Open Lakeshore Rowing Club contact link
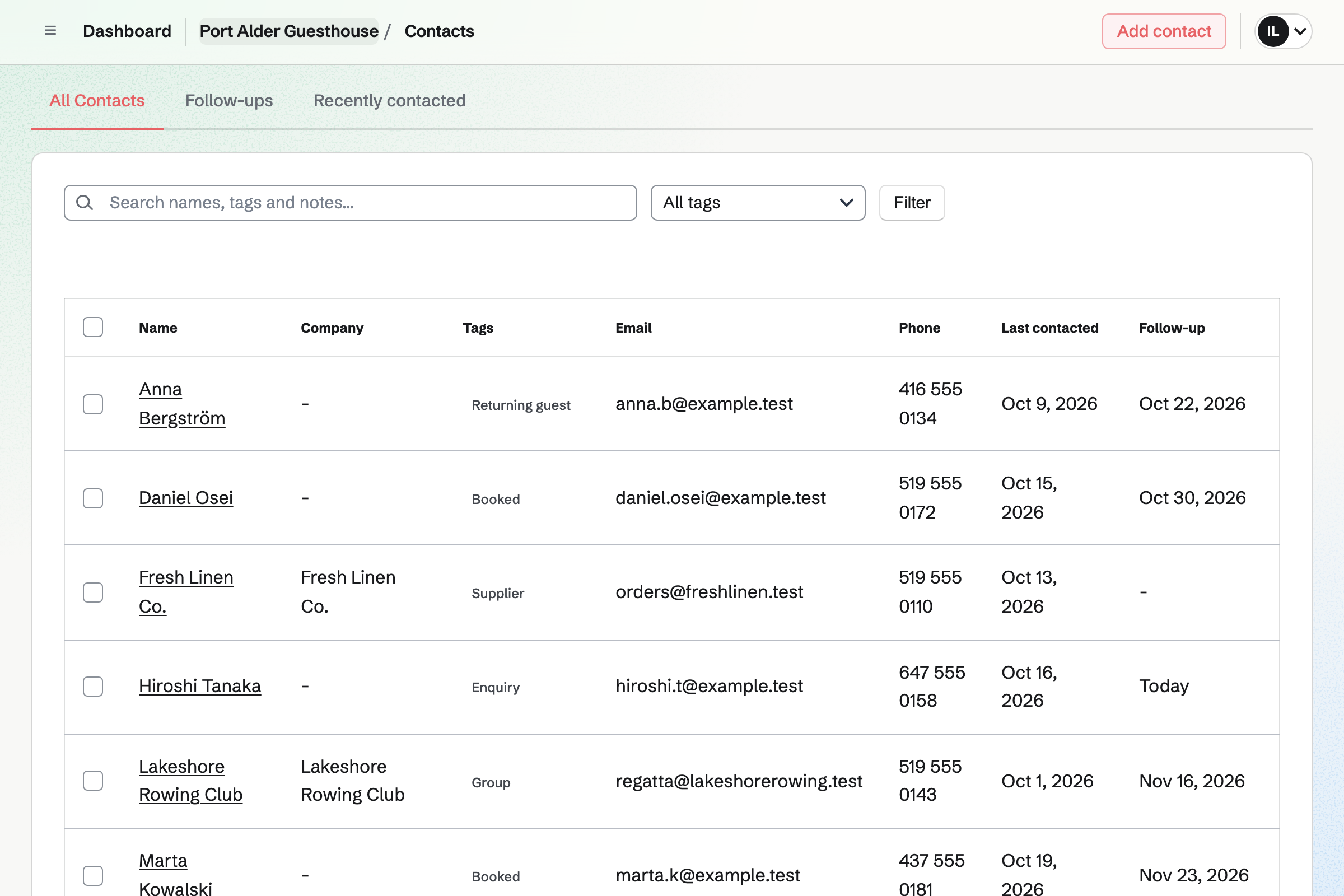The image size is (1344, 896). click(190, 781)
